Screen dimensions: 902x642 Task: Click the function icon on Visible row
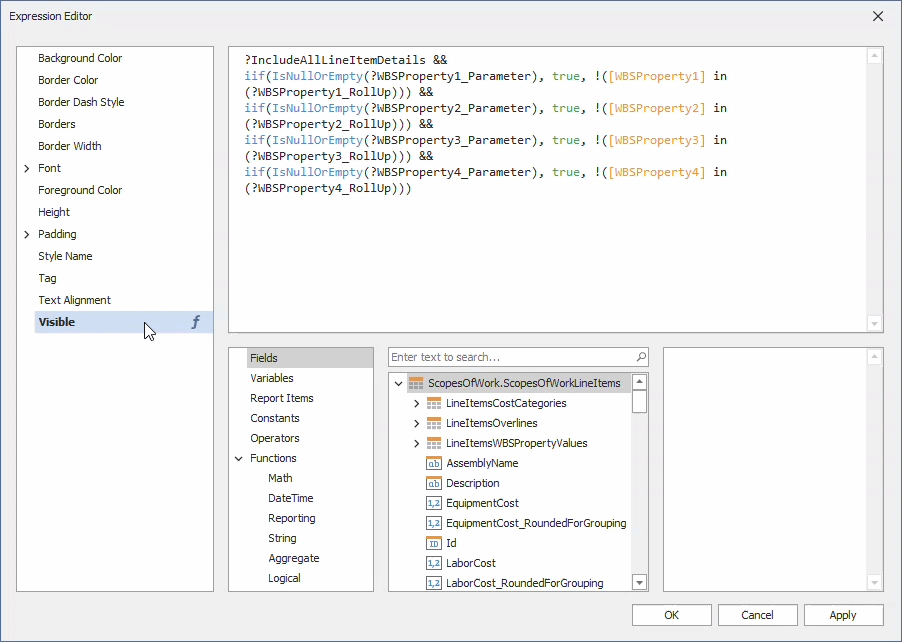pos(196,322)
